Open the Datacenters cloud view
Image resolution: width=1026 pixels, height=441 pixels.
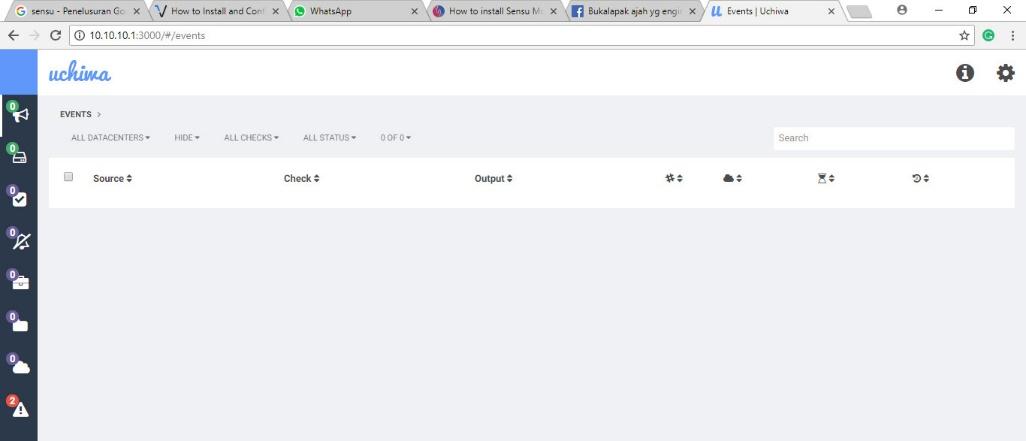(22, 367)
